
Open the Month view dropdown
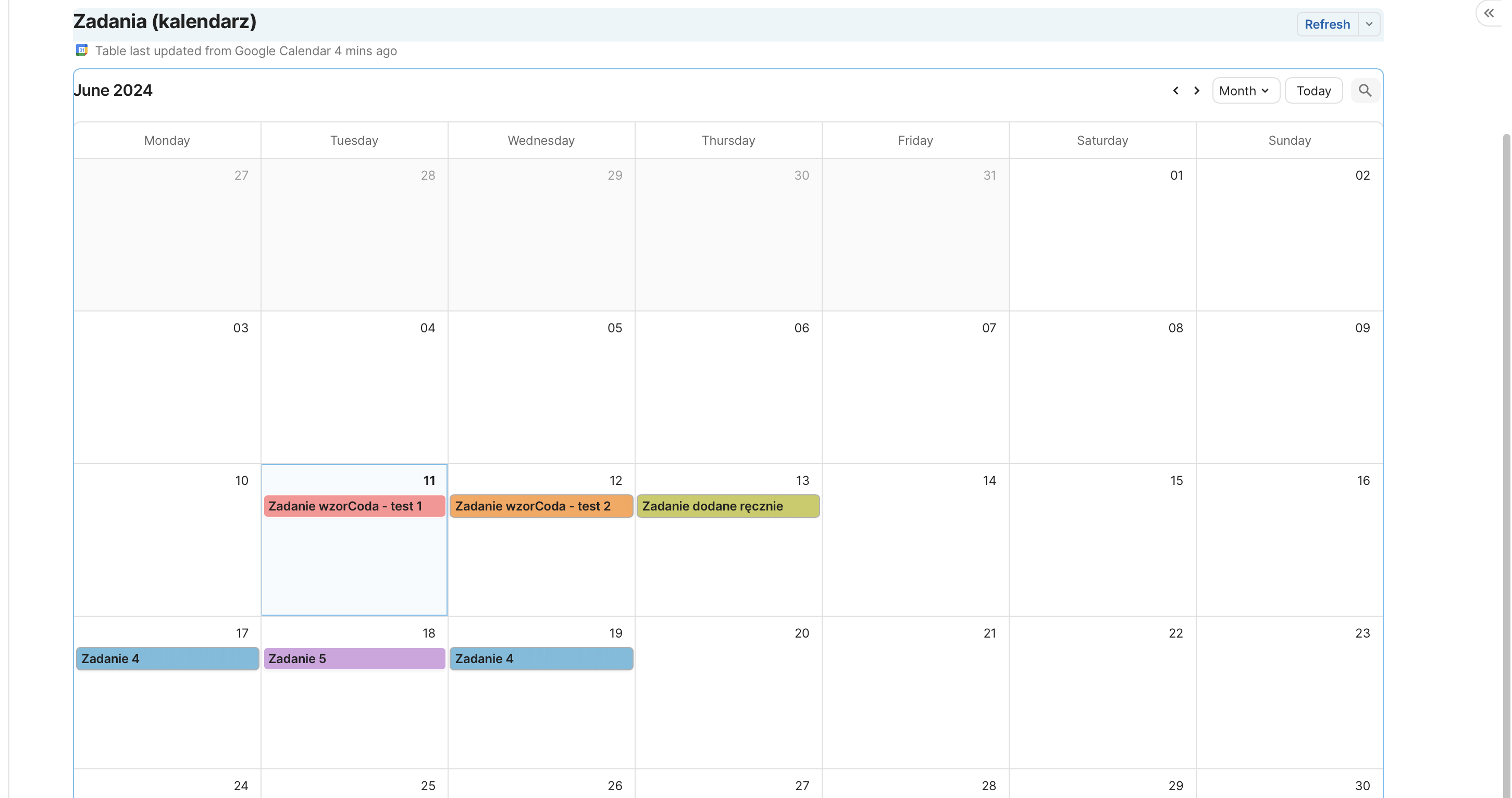coord(1245,90)
